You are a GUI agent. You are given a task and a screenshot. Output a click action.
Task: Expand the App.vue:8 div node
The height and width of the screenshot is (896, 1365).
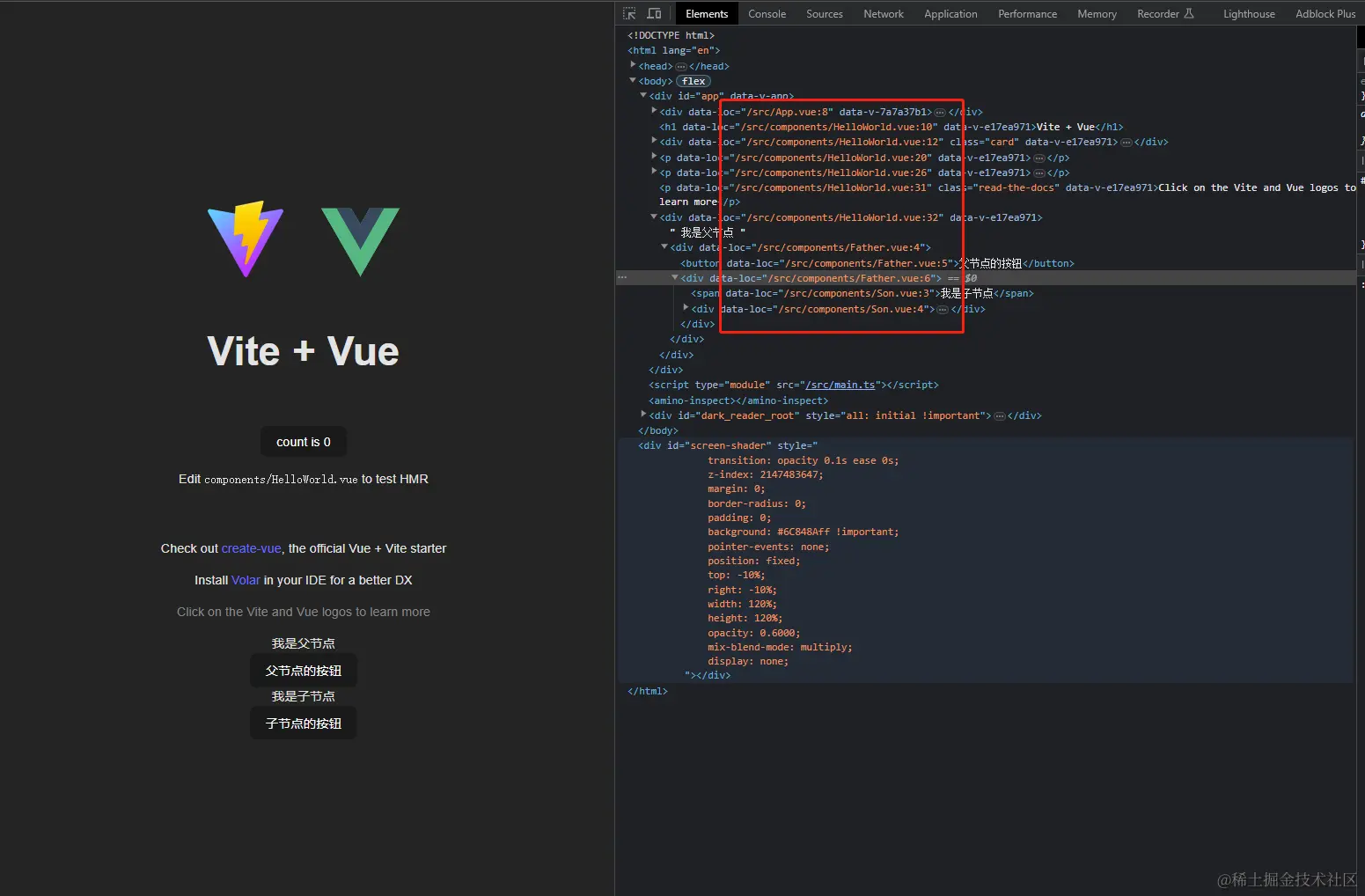click(654, 111)
